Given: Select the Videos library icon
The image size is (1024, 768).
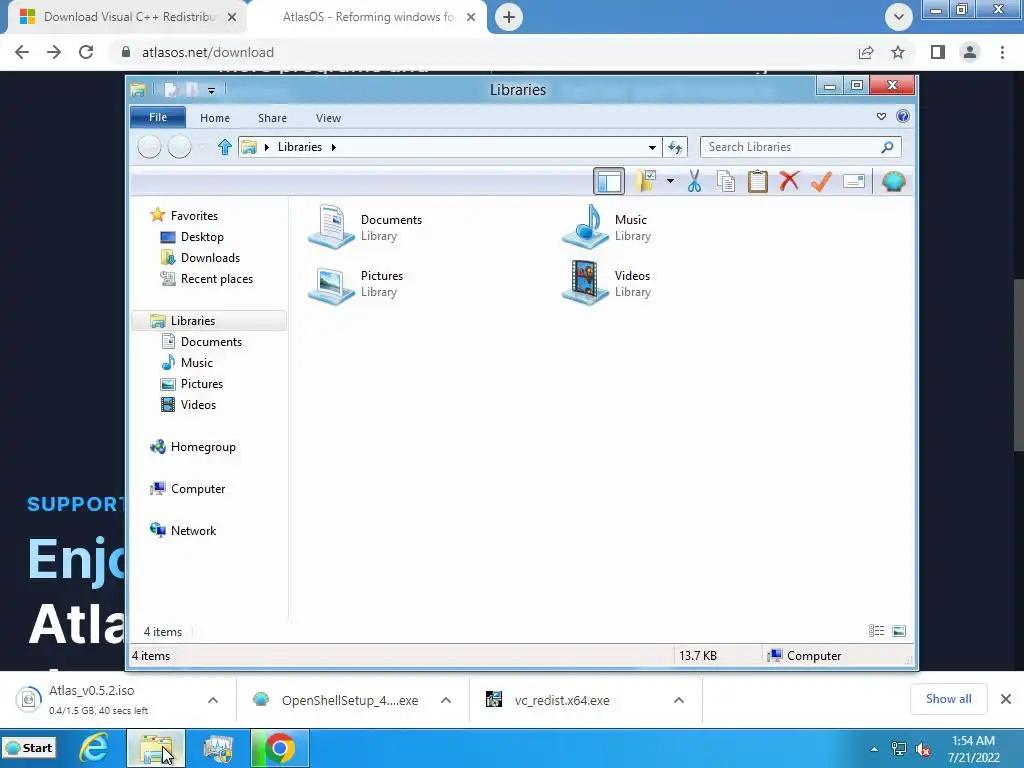Looking at the screenshot, I should point(586,283).
